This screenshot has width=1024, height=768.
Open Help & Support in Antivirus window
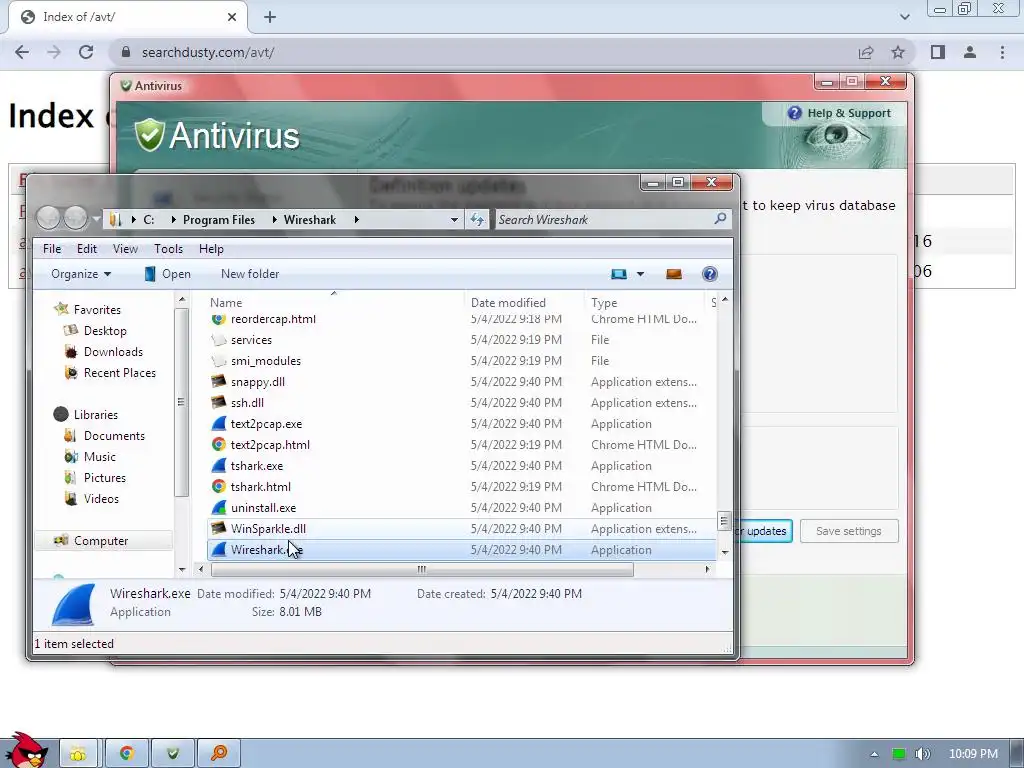click(840, 113)
